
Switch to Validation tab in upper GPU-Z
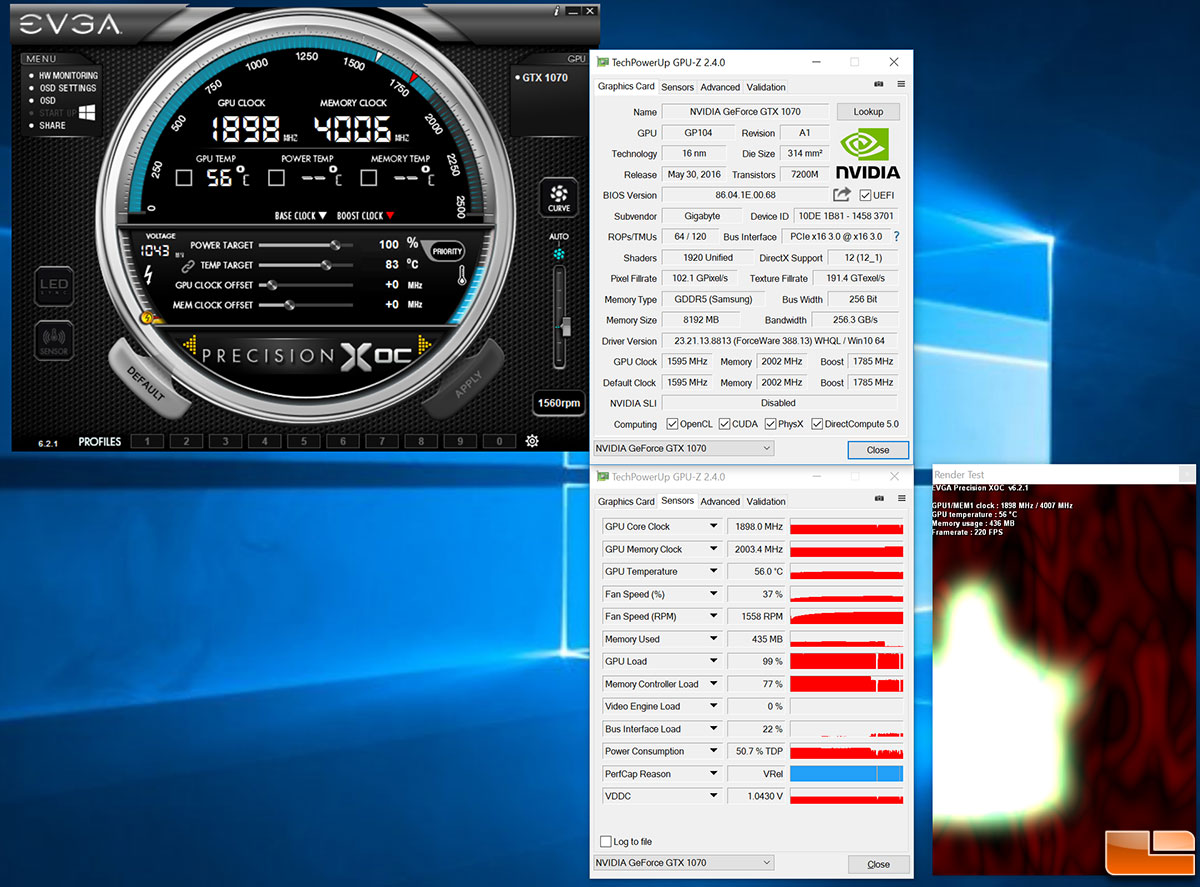pyautogui.click(x=766, y=87)
